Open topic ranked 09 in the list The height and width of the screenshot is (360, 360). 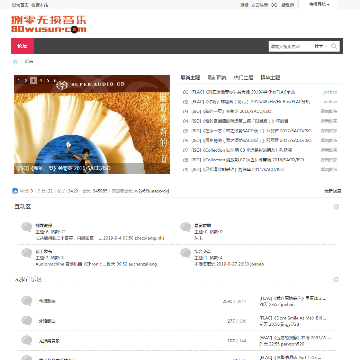(238, 169)
